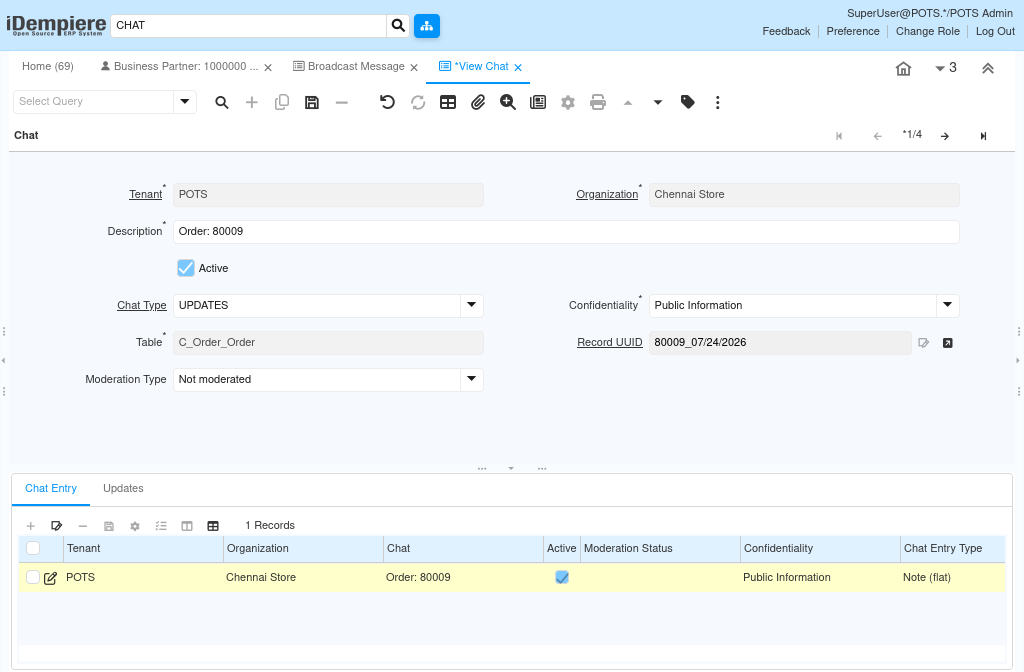Open attachments with paperclip icon
The width and height of the screenshot is (1024, 672).
pos(478,103)
